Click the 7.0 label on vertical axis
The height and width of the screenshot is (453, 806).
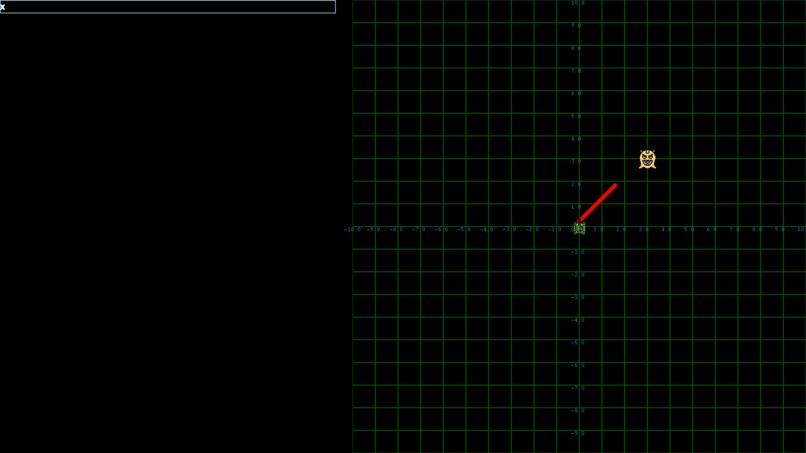(576, 70)
